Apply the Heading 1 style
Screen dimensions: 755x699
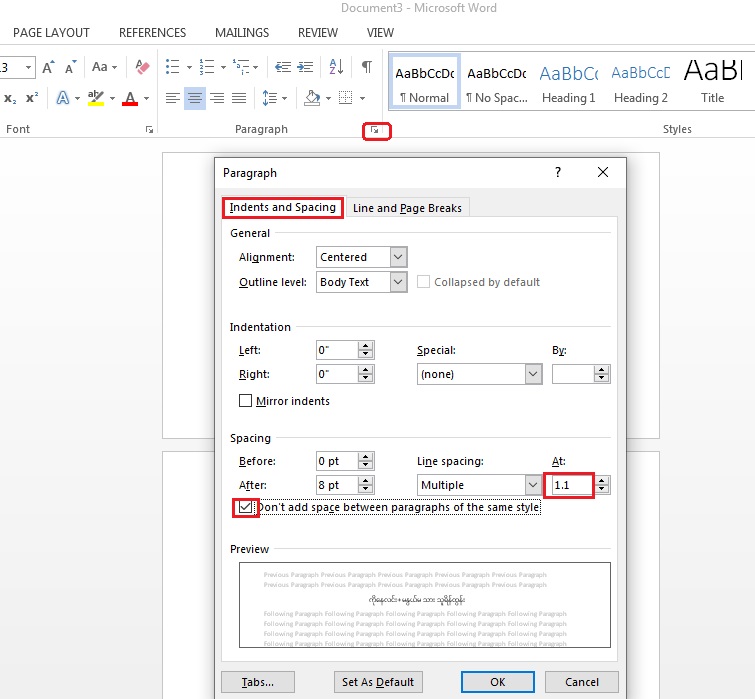click(x=569, y=82)
